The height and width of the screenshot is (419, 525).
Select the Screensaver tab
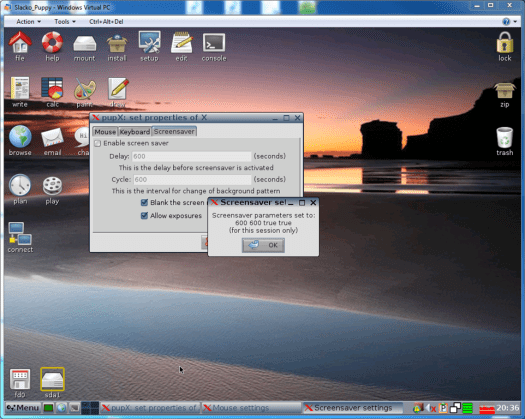174,131
